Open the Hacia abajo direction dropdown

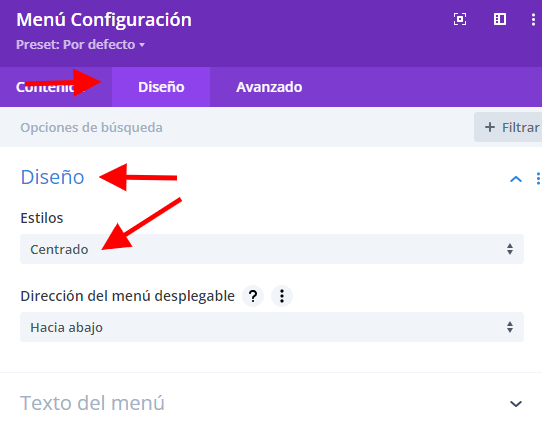[x=272, y=327]
